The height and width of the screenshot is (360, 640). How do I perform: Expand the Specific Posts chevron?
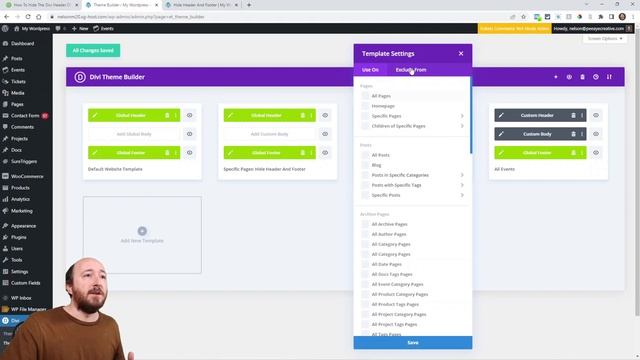pos(462,195)
